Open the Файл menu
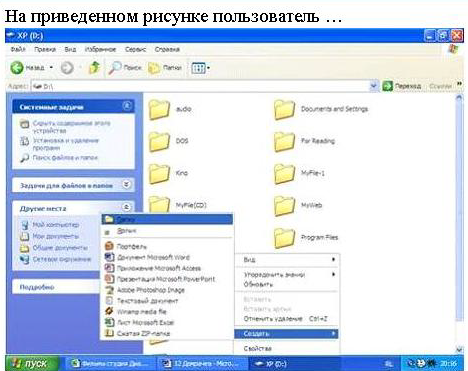This screenshot has width=468, height=371. point(18,49)
